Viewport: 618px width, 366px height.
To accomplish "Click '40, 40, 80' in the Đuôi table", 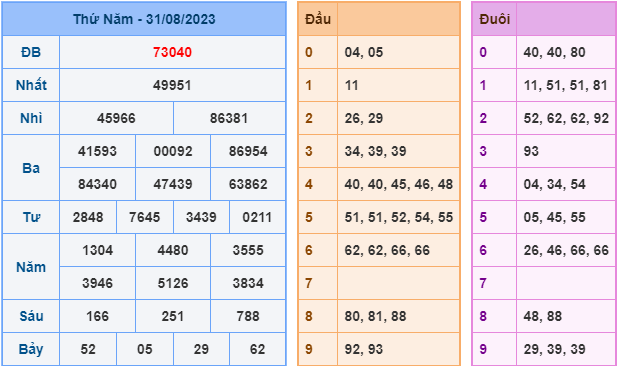I will [x=555, y=52].
